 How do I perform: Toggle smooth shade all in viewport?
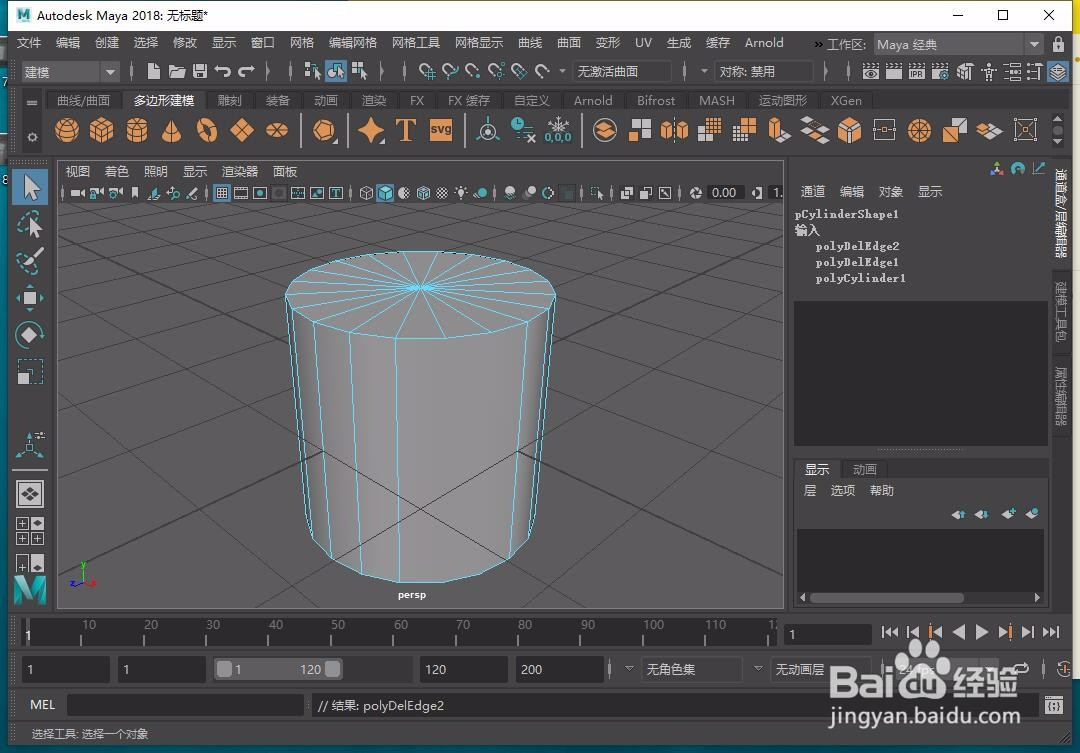(385, 193)
